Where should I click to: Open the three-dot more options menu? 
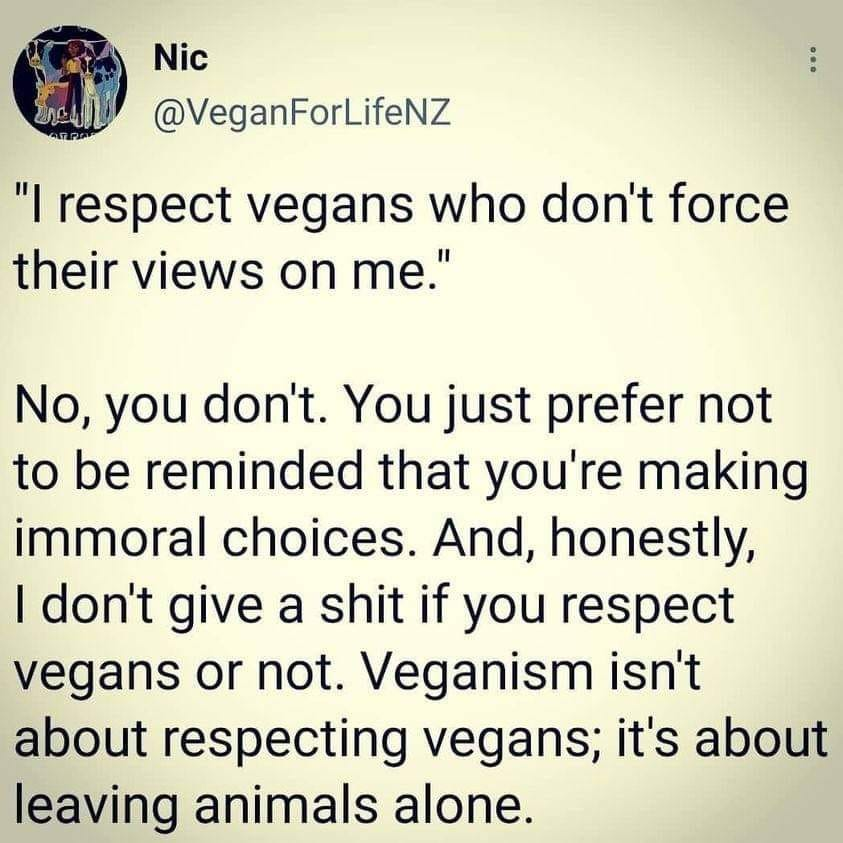coord(814,62)
